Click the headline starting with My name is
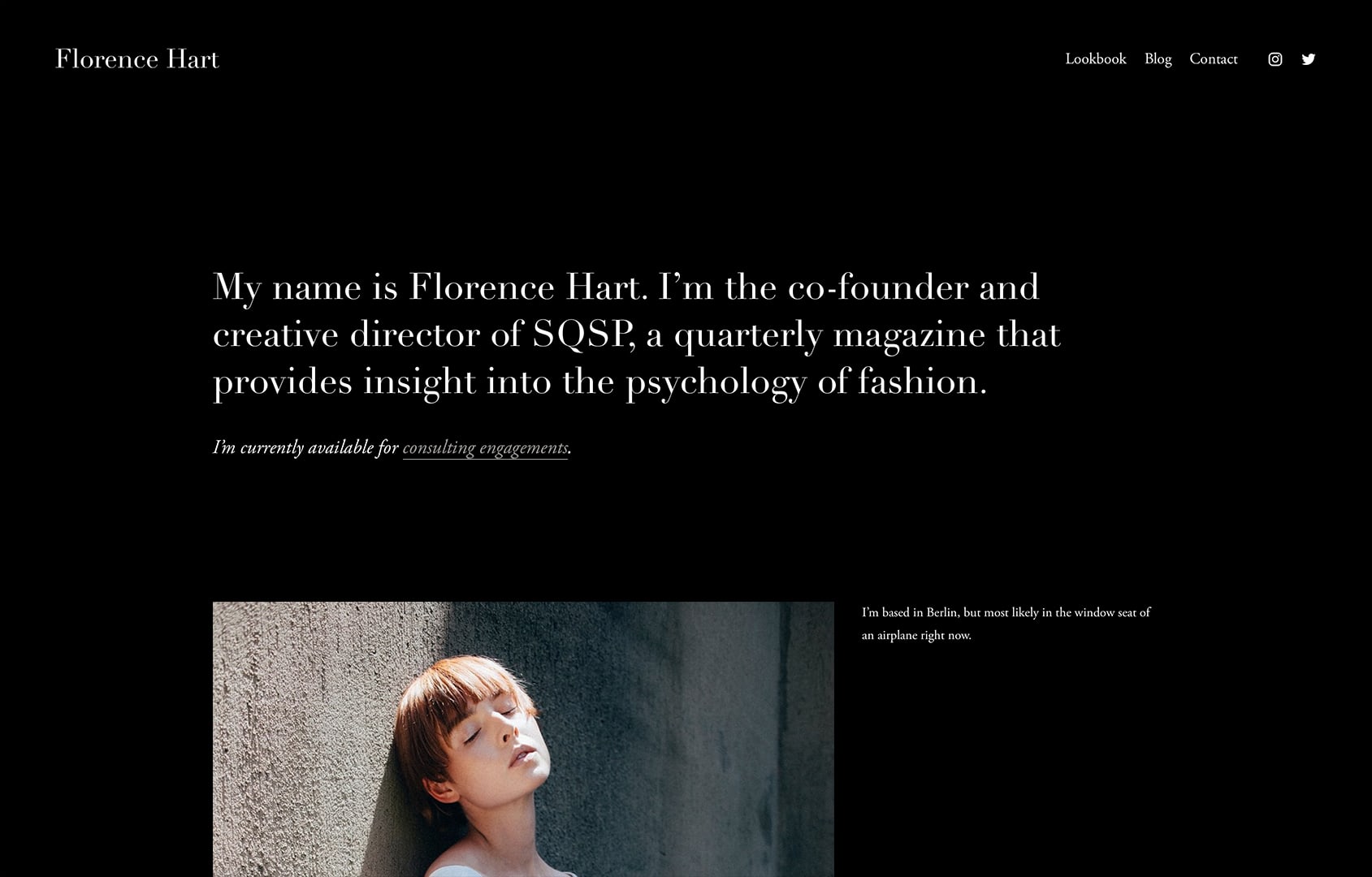 tap(637, 335)
